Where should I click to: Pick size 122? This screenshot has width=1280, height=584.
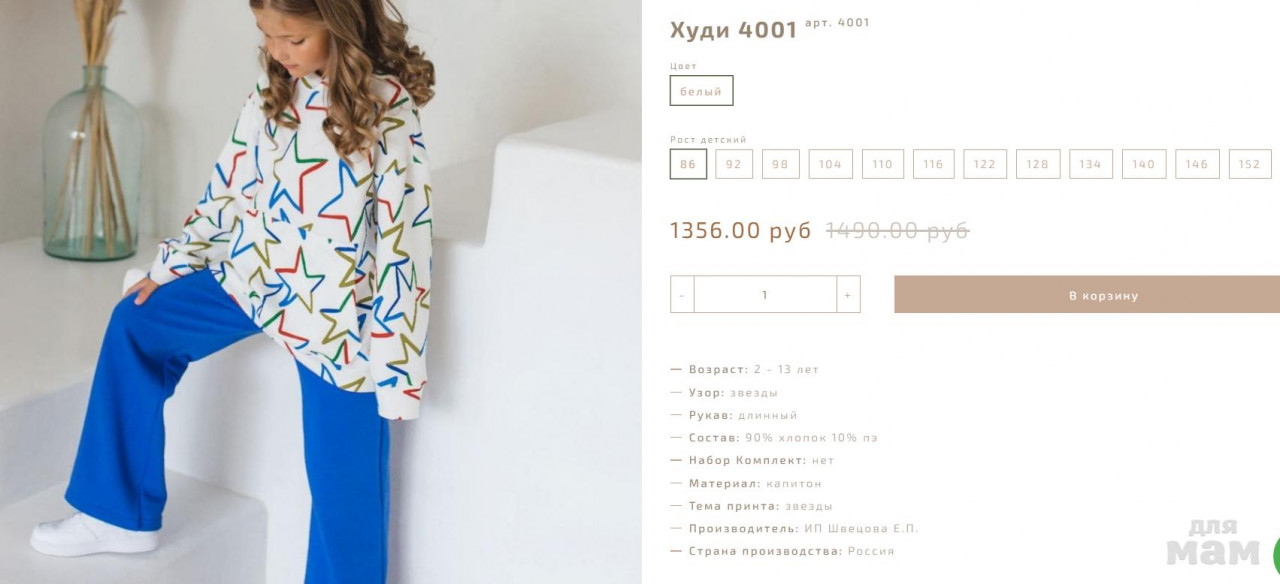(x=985, y=164)
